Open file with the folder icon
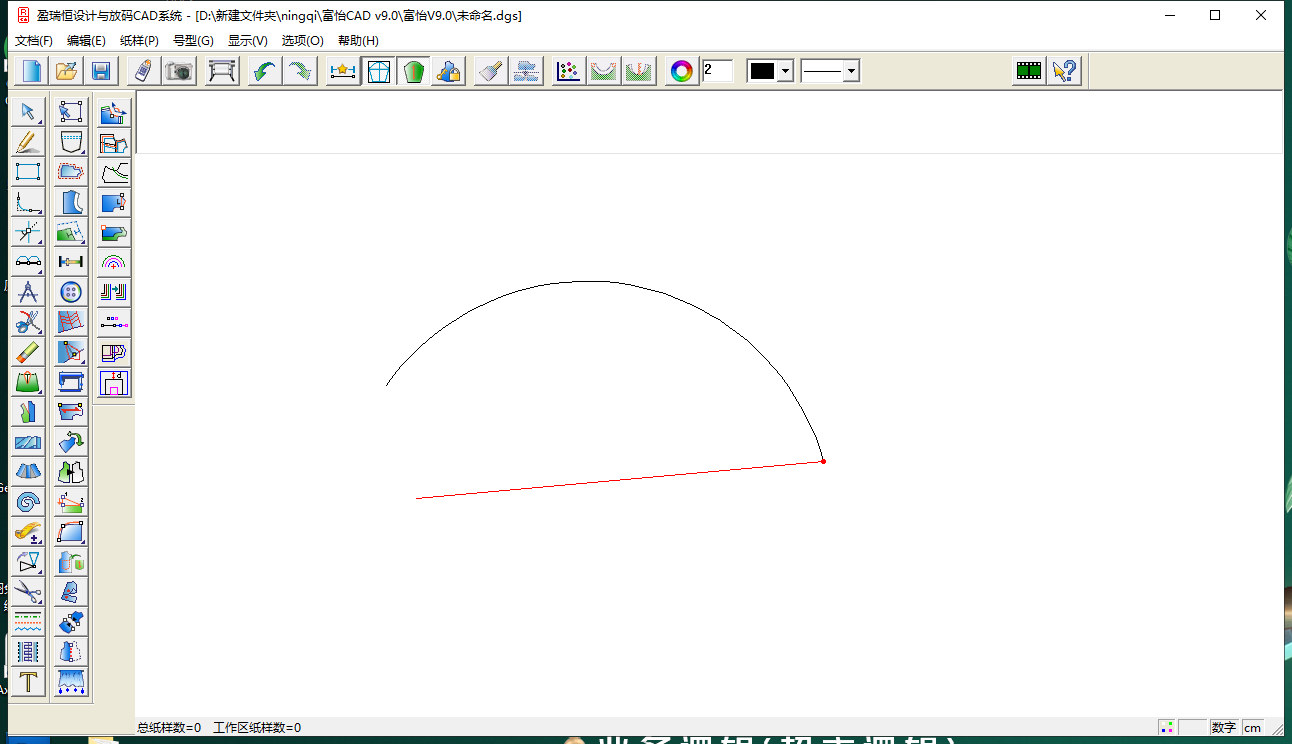The height and width of the screenshot is (744, 1292). [x=66, y=71]
